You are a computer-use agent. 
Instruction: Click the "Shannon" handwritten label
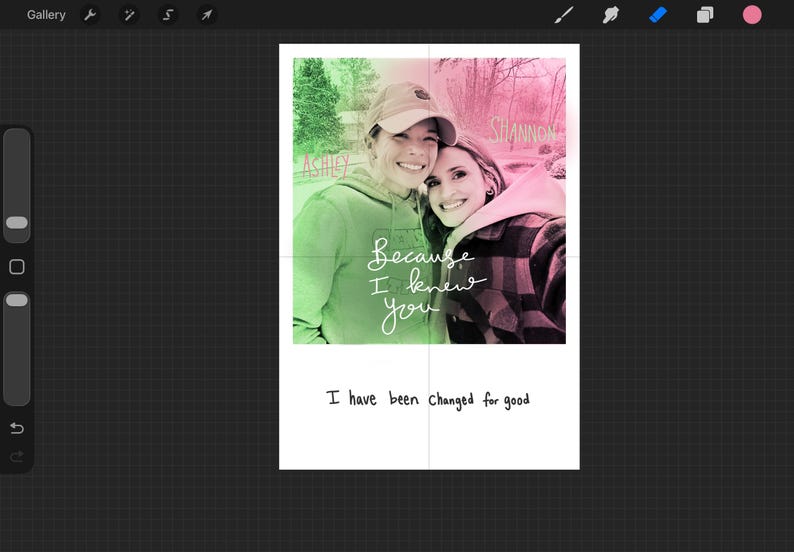point(523,131)
